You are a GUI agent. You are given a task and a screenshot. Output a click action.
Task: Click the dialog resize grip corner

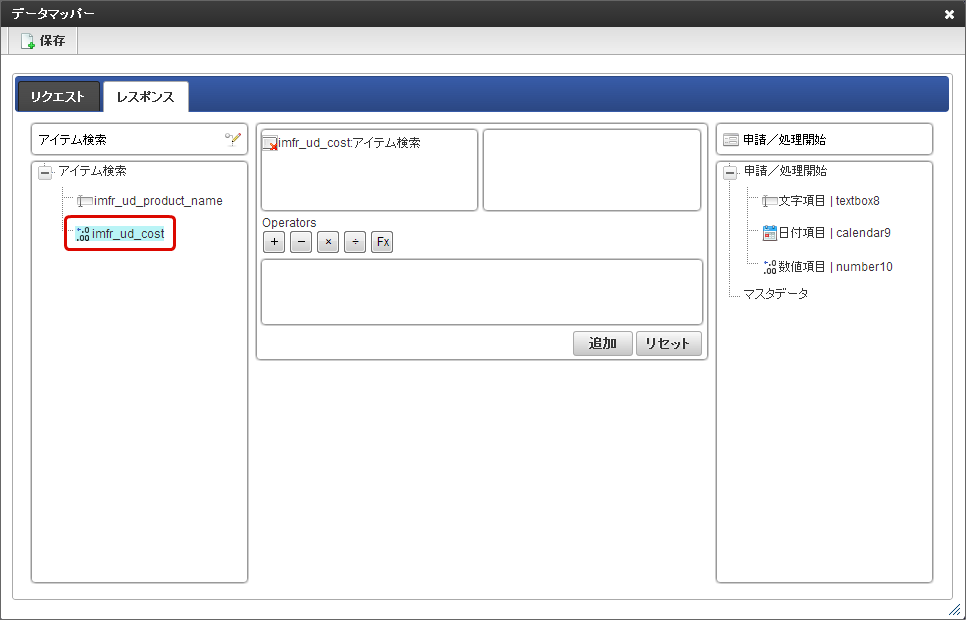[x=954, y=609]
